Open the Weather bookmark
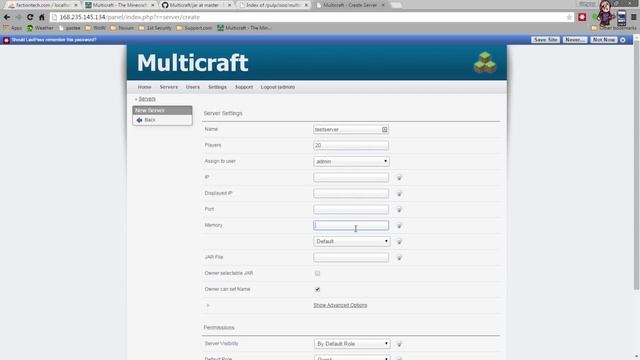 (40, 28)
